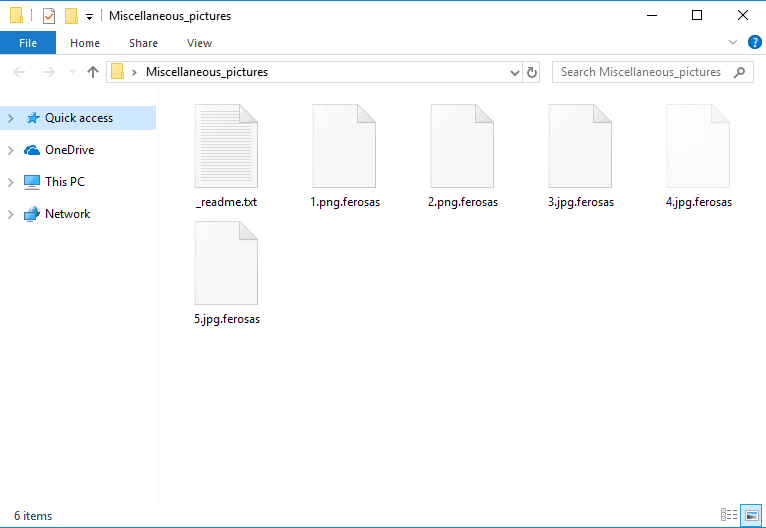Viewport: 766px width, 528px height.
Task: Switch to large thumbnails view layout
Action: coord(751,515)
